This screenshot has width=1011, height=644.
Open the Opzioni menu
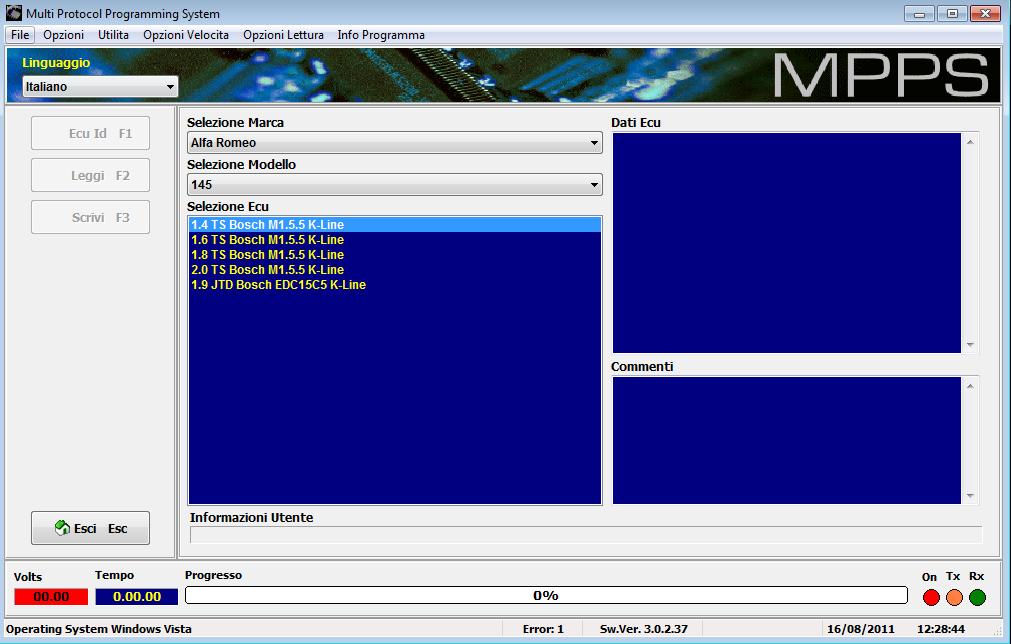pos(63,35)
